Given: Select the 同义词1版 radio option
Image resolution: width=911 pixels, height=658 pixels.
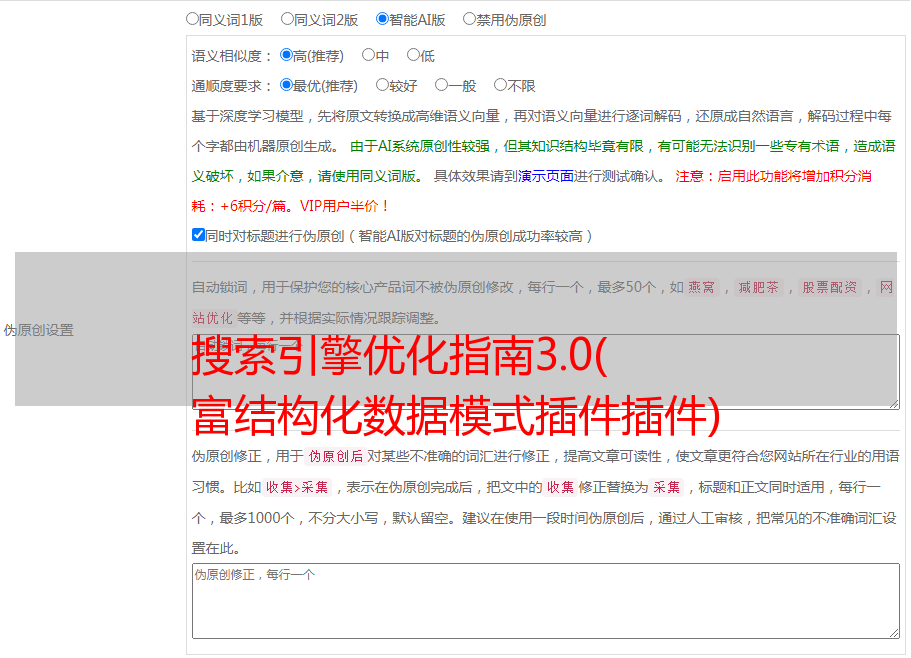Looking at the screenshot, I should 192,19.
